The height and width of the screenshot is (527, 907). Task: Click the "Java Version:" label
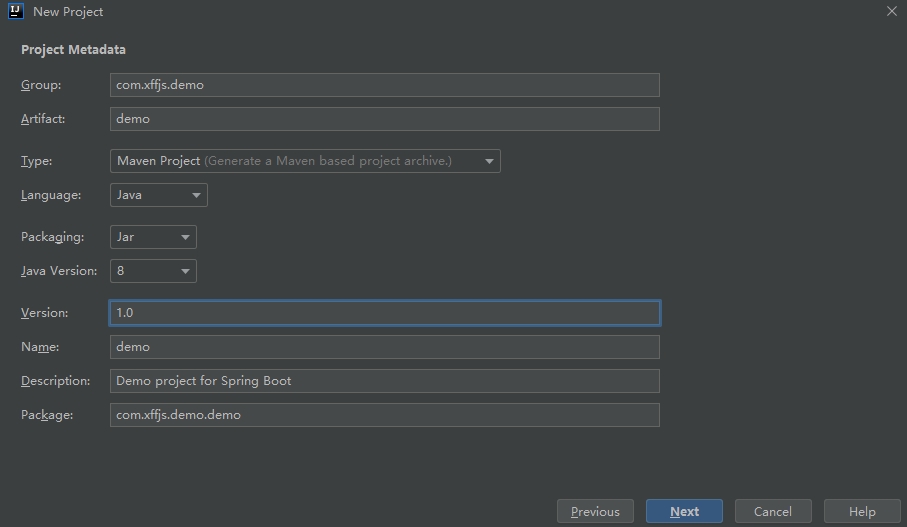(x=59, y=271)
